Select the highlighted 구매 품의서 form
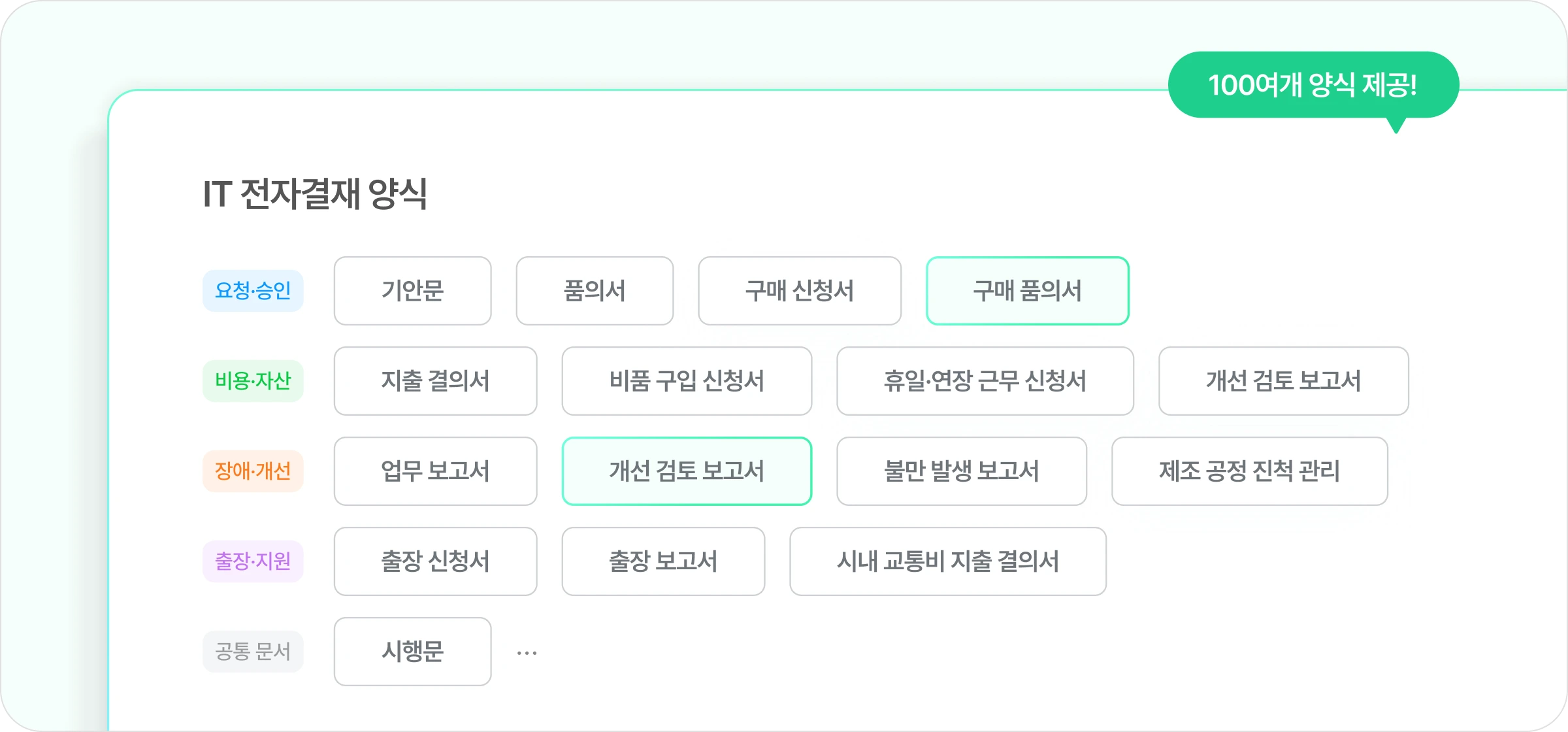The height and width of the screenshot is (732, 1568). coord(1027,291)
